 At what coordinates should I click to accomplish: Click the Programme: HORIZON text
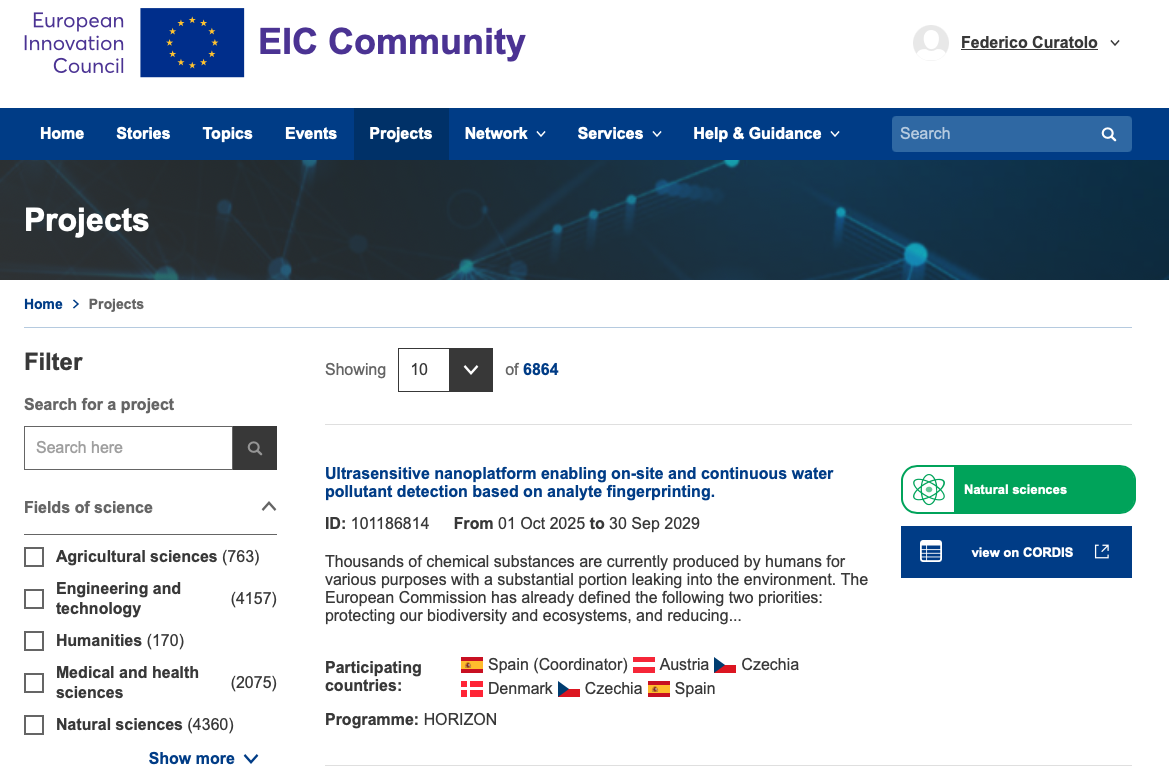pos(411,720)
